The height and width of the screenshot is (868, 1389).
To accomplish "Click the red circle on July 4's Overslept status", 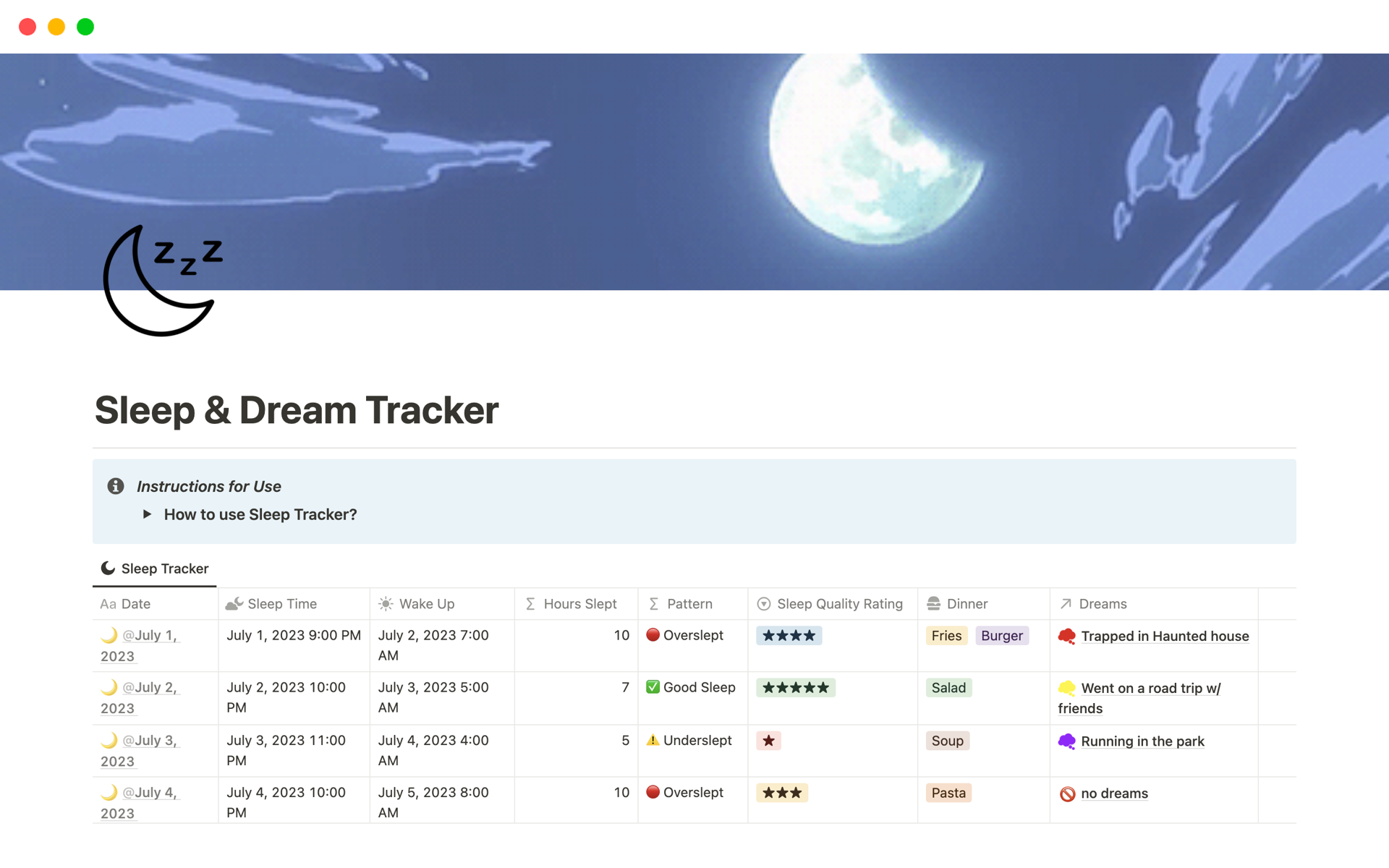I will 653,793.
